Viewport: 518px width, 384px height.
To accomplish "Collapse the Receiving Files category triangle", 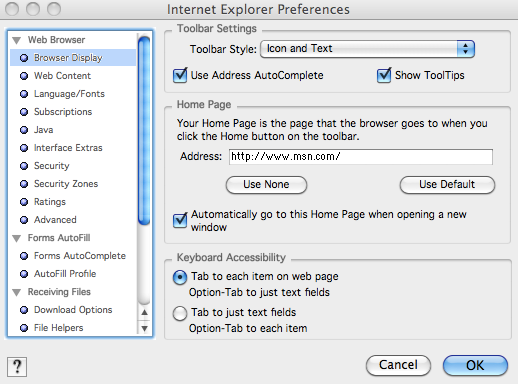I will (17, 292).
